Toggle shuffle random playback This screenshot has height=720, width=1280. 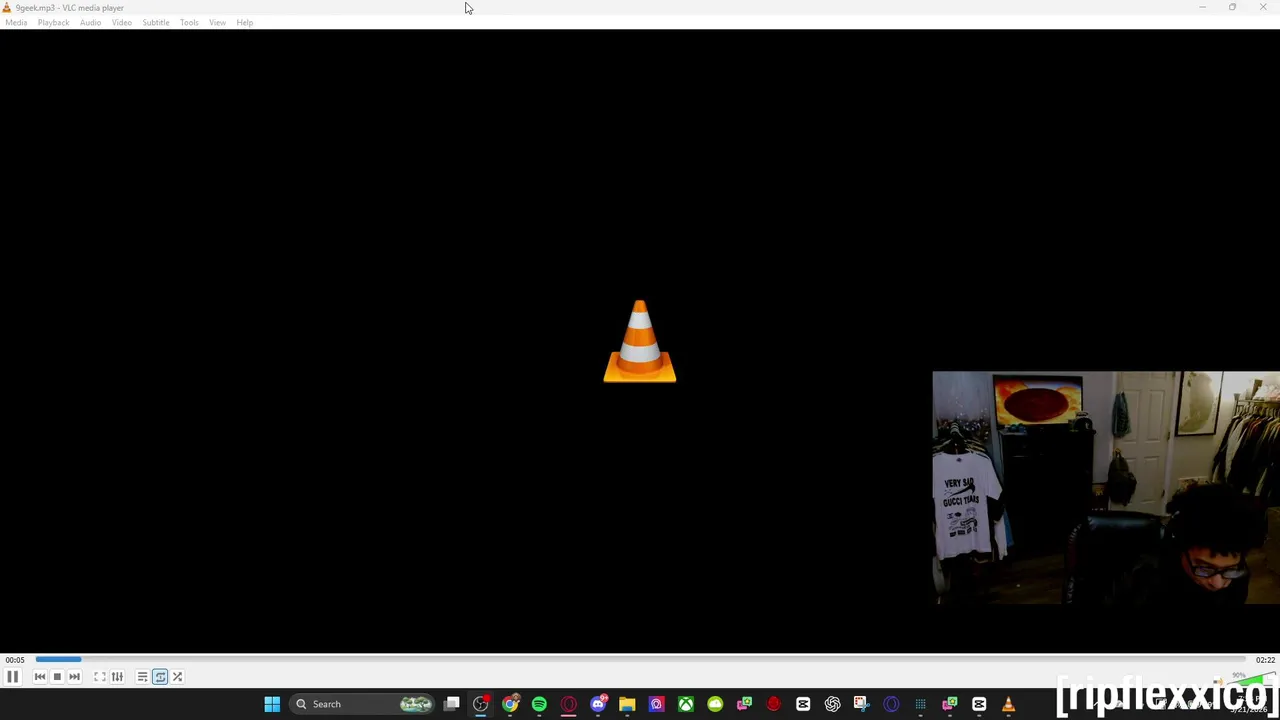point(177,677)
